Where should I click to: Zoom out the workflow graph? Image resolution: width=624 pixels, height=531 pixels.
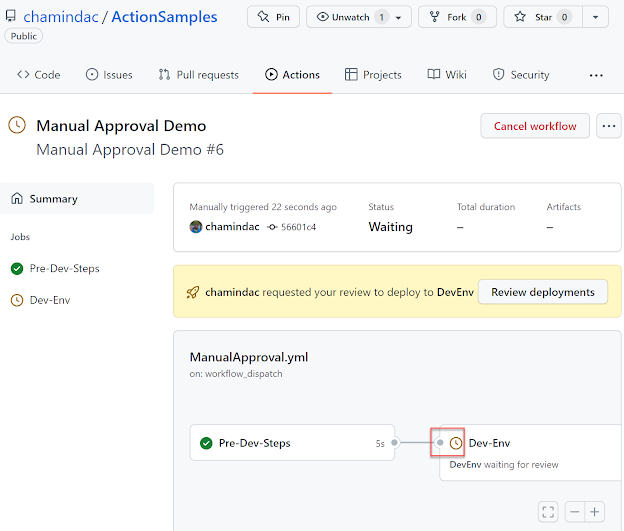coord(575,512)
